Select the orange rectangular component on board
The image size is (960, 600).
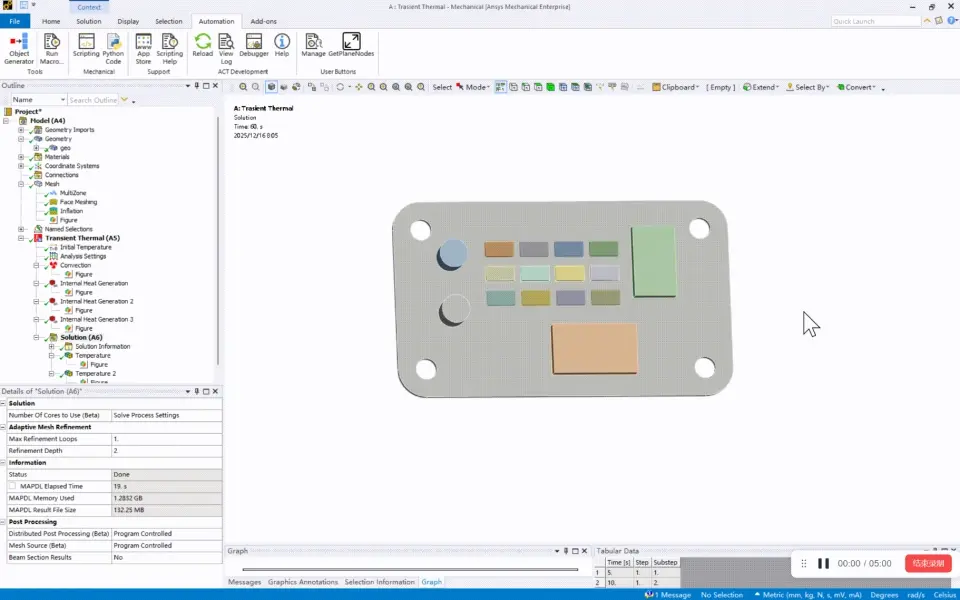click(594, 348)
